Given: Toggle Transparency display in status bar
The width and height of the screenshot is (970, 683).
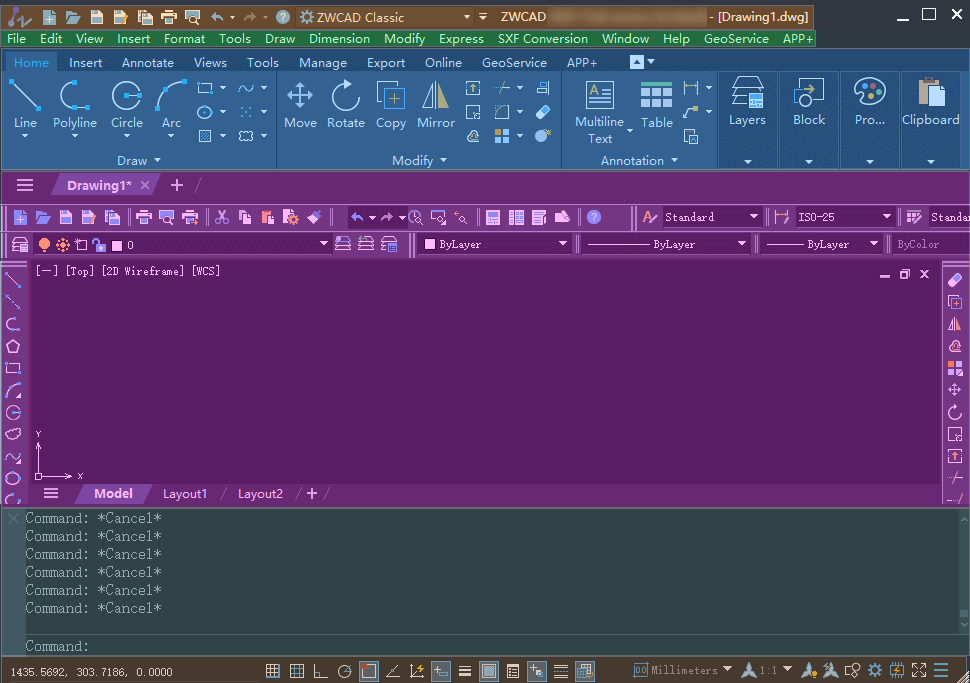Looking at the screenshot, I should coord(489,671).
